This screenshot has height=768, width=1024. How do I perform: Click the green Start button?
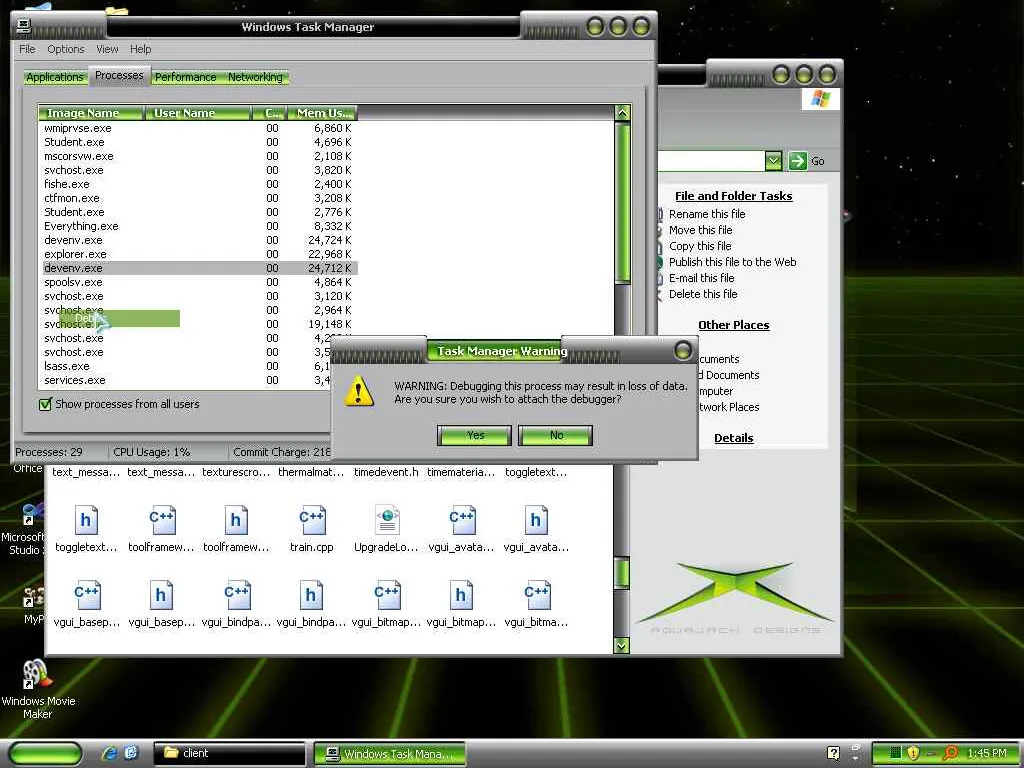(46, 754)
